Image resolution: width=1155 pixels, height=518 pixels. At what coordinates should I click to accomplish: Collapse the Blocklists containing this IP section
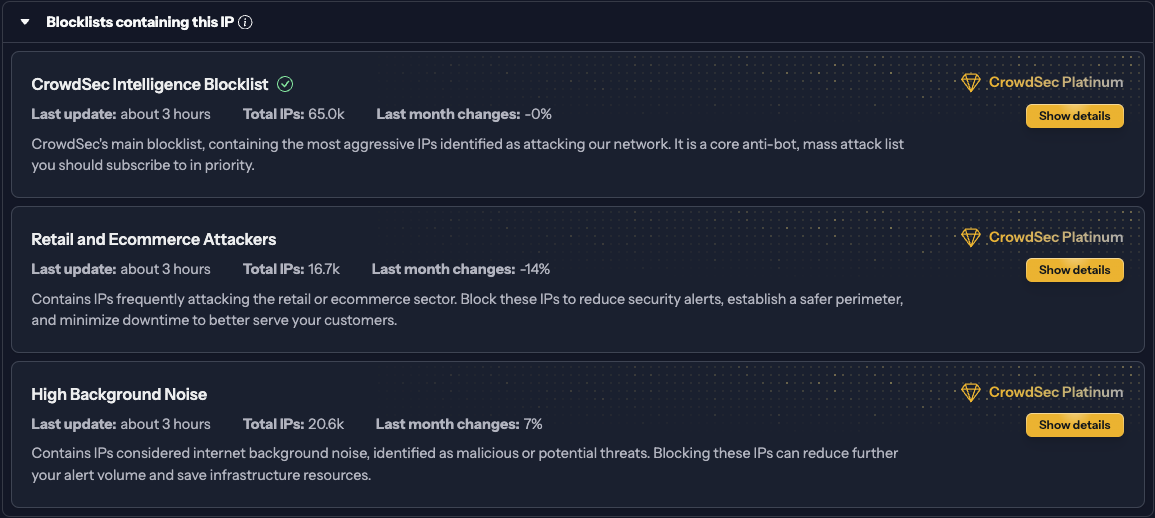pos(26,22)
